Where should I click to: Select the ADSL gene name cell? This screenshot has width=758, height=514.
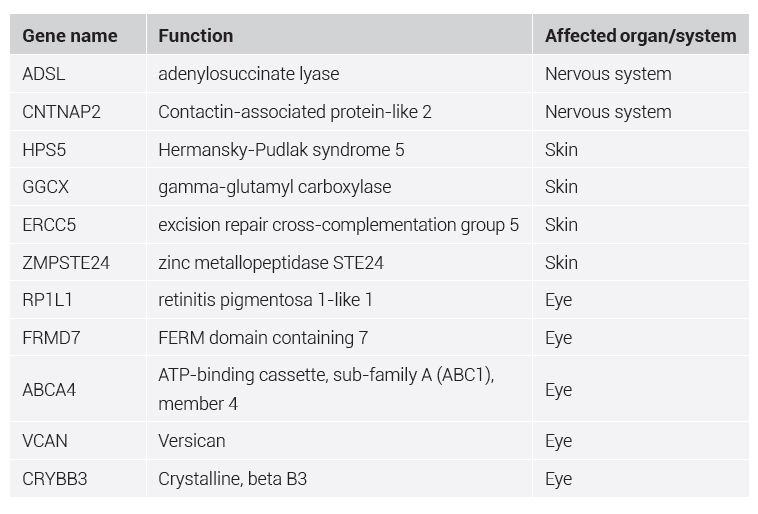[45, 74]
